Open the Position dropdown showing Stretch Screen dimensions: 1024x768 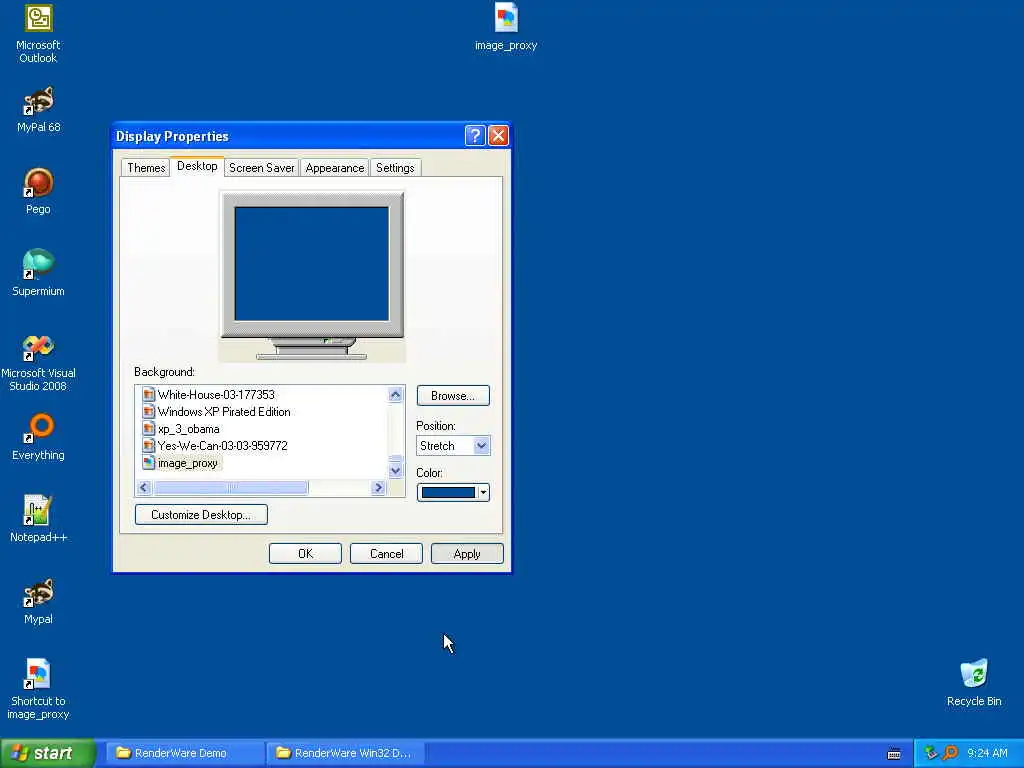click(x=453, y=446)
